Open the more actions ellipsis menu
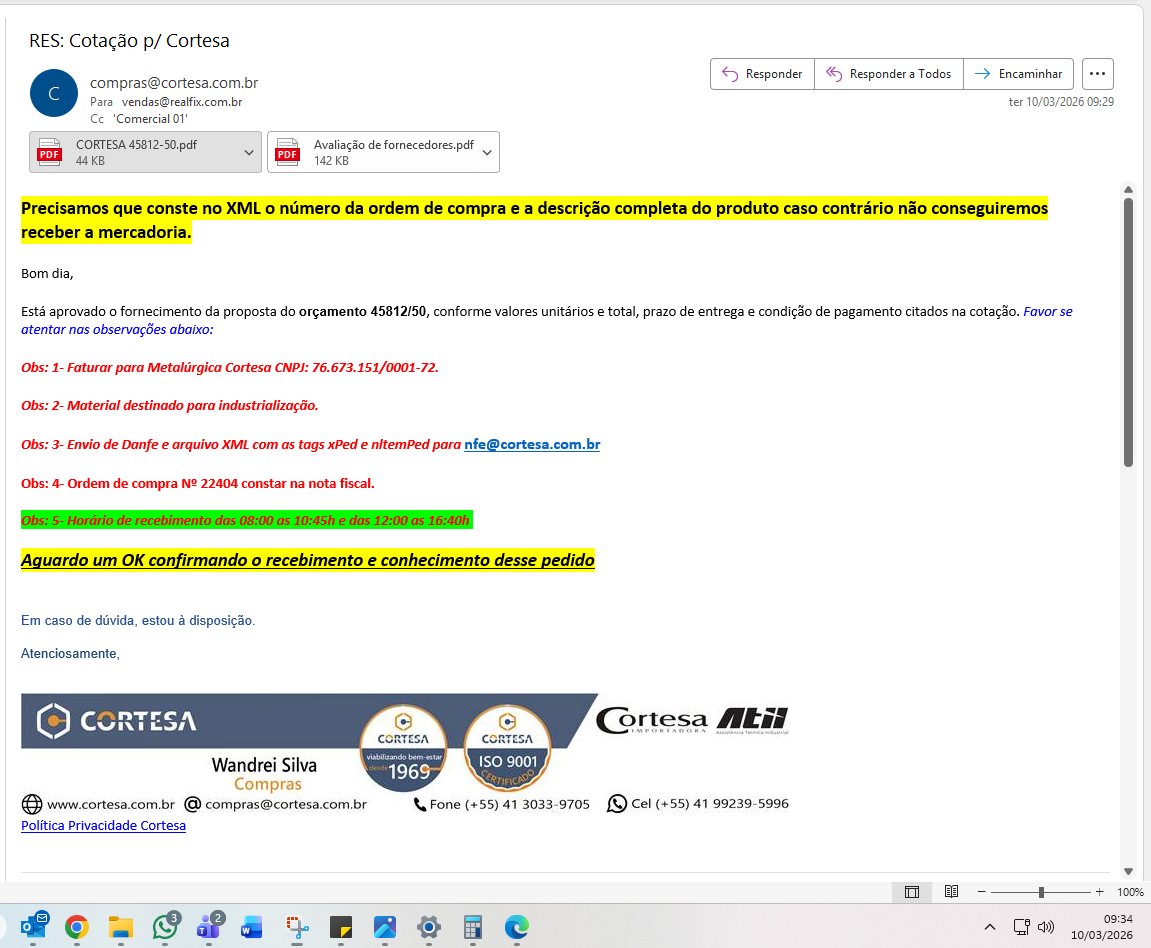 click(x=1097, y=74)
